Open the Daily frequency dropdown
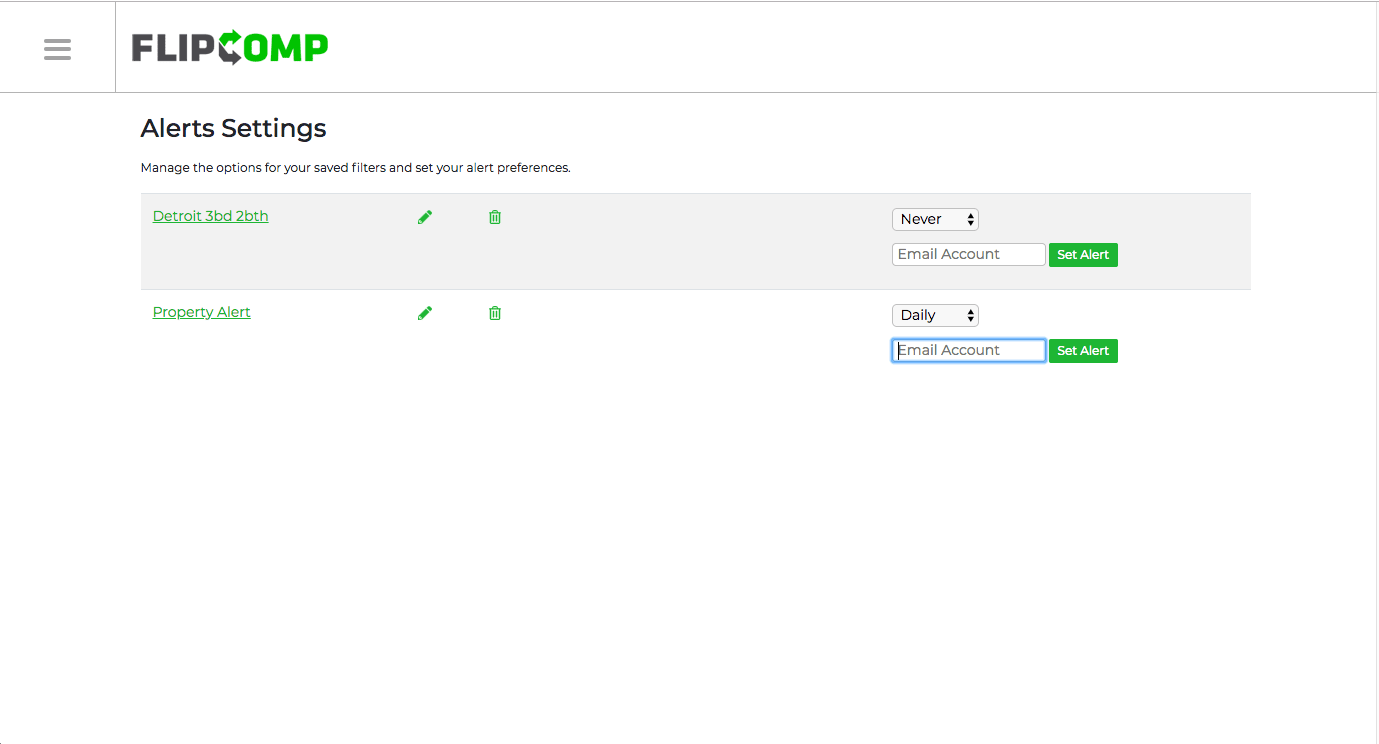This screenshot has width=1379, height=744. pos(935,315)
